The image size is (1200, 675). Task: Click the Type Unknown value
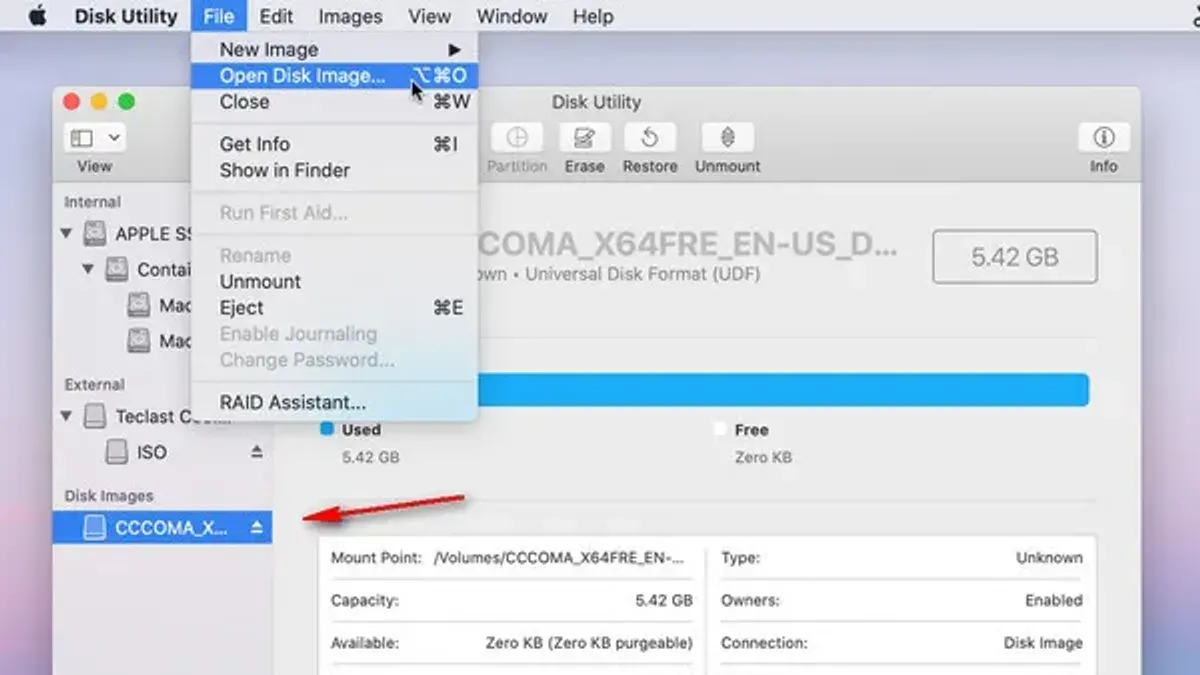coord(1049,558)
